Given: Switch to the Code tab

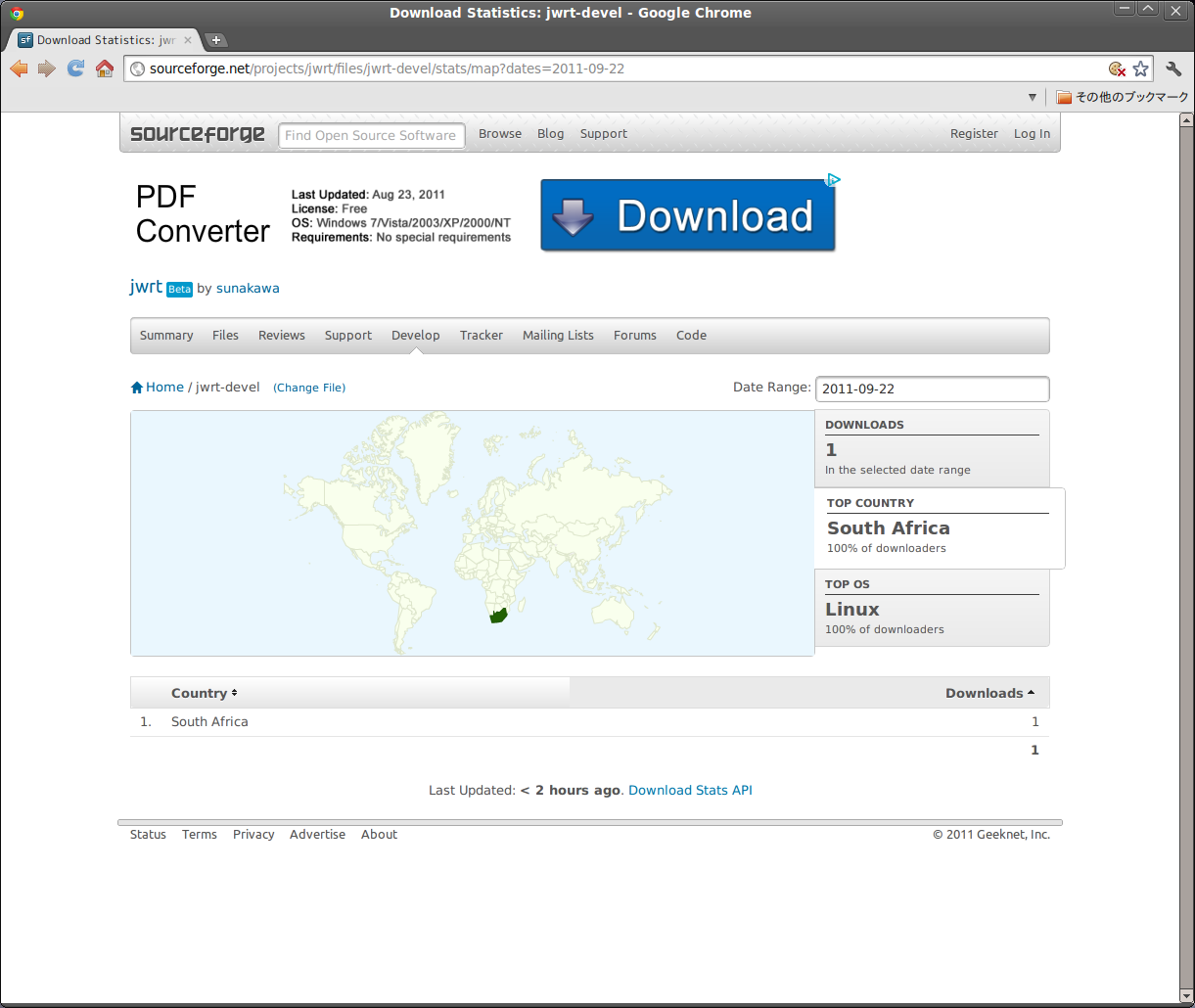Looking at the screenshot, I should click(691, 336).
